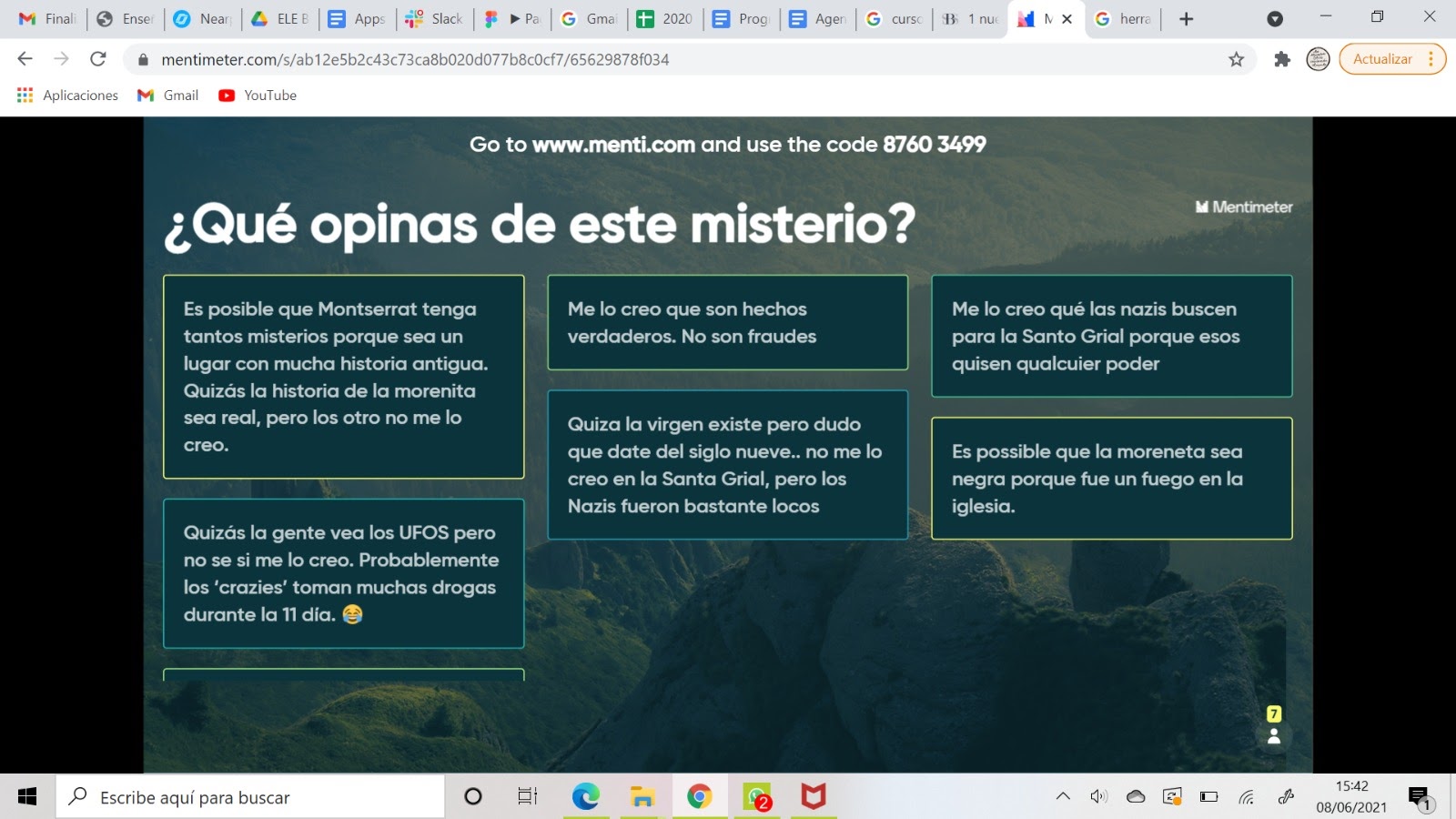Launch Microsoft Edge from the taskbar
The image size is (1456, 819).
point(585,797)
